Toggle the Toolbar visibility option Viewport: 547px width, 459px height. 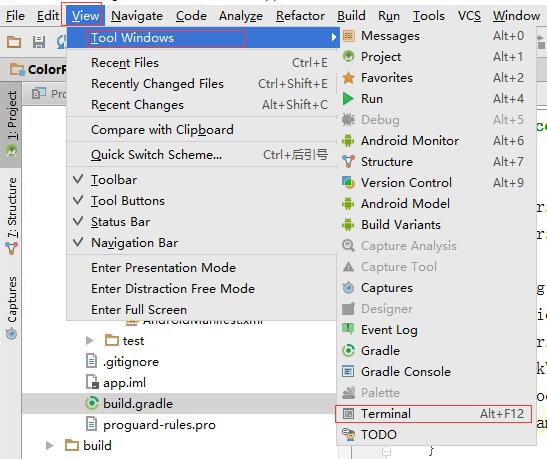point(202,180)
